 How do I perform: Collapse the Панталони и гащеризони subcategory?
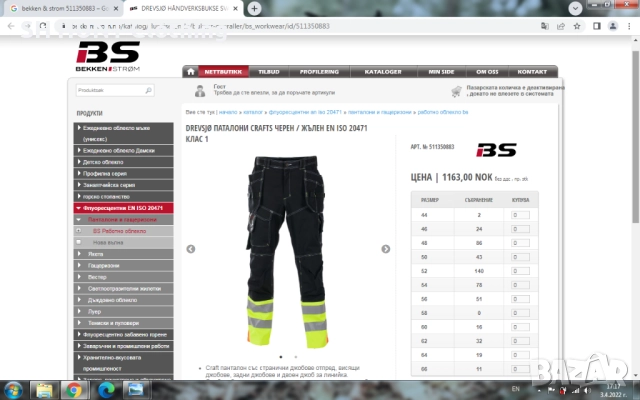click(123, 220)
